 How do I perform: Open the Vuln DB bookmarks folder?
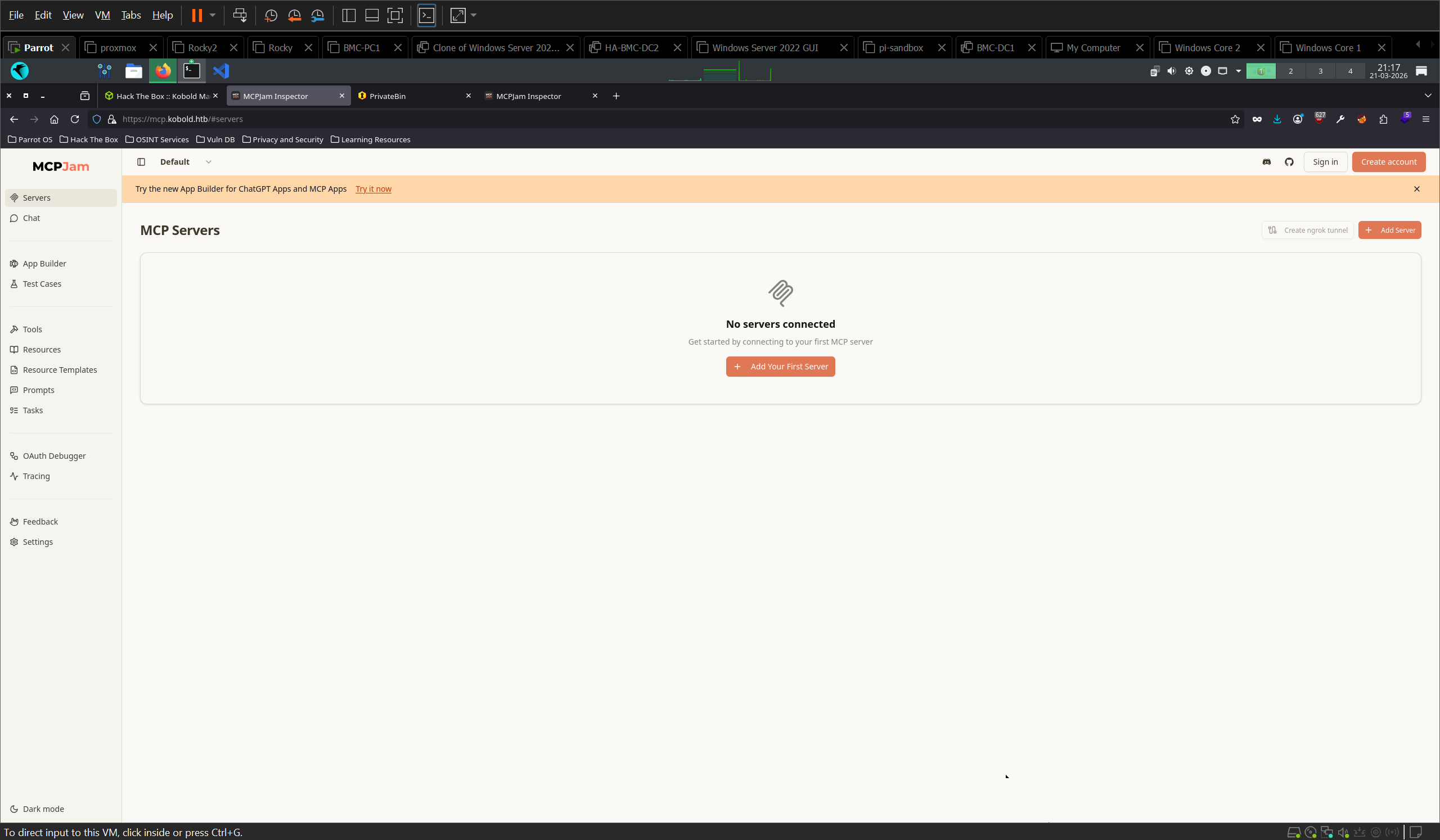tap(215, 139)
